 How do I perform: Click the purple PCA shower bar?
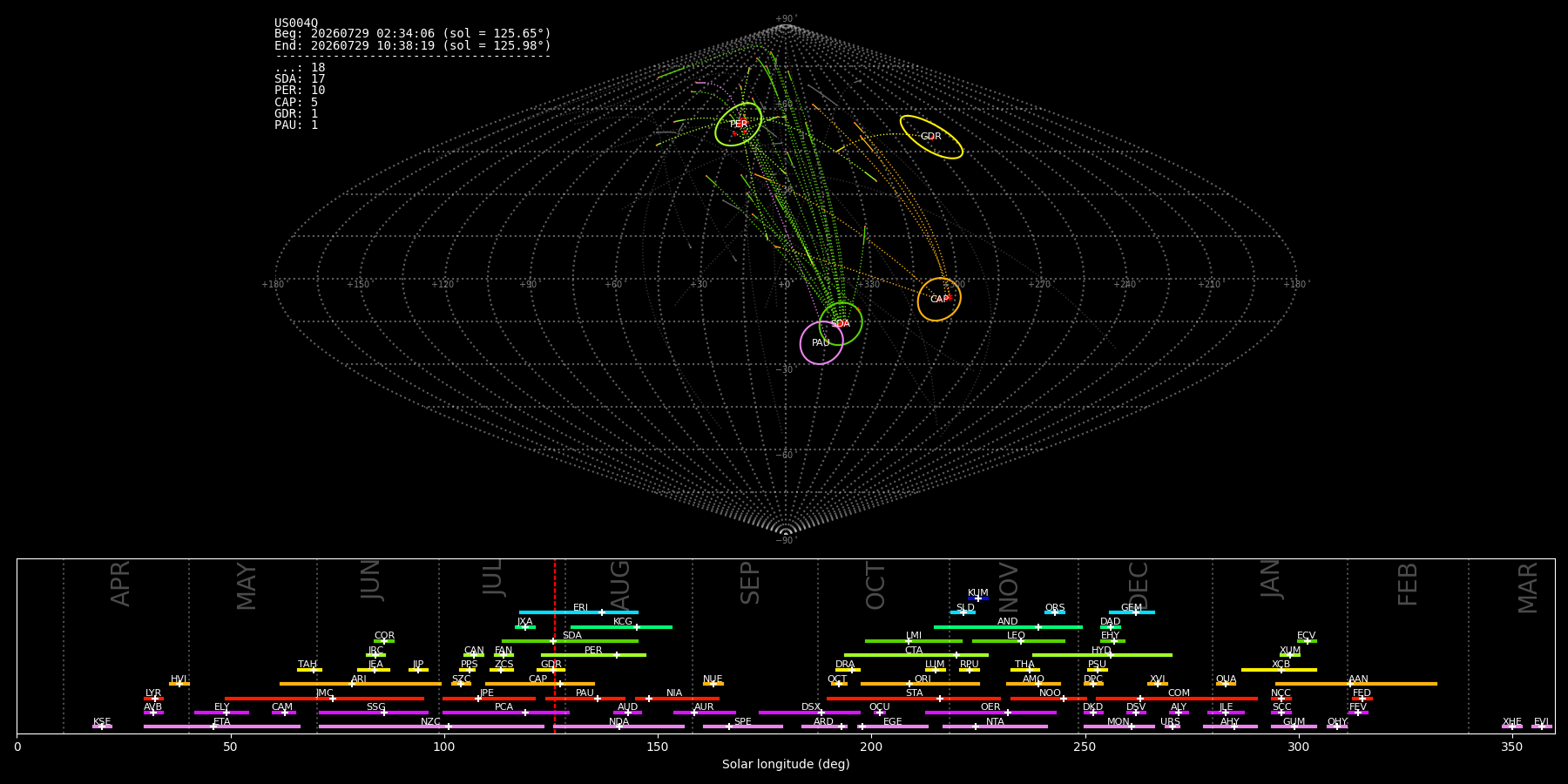tap(505, 713)
